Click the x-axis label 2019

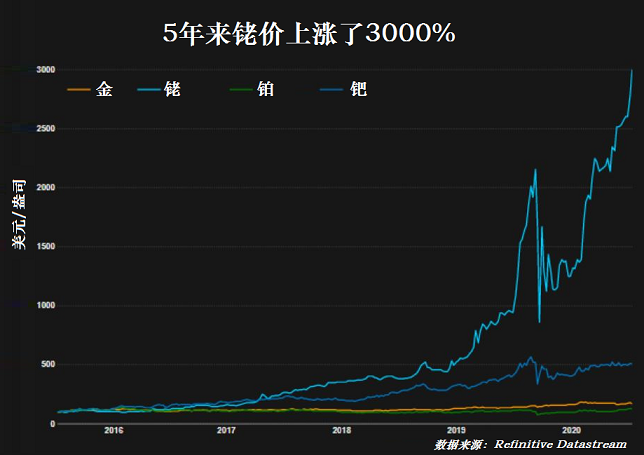456,430
